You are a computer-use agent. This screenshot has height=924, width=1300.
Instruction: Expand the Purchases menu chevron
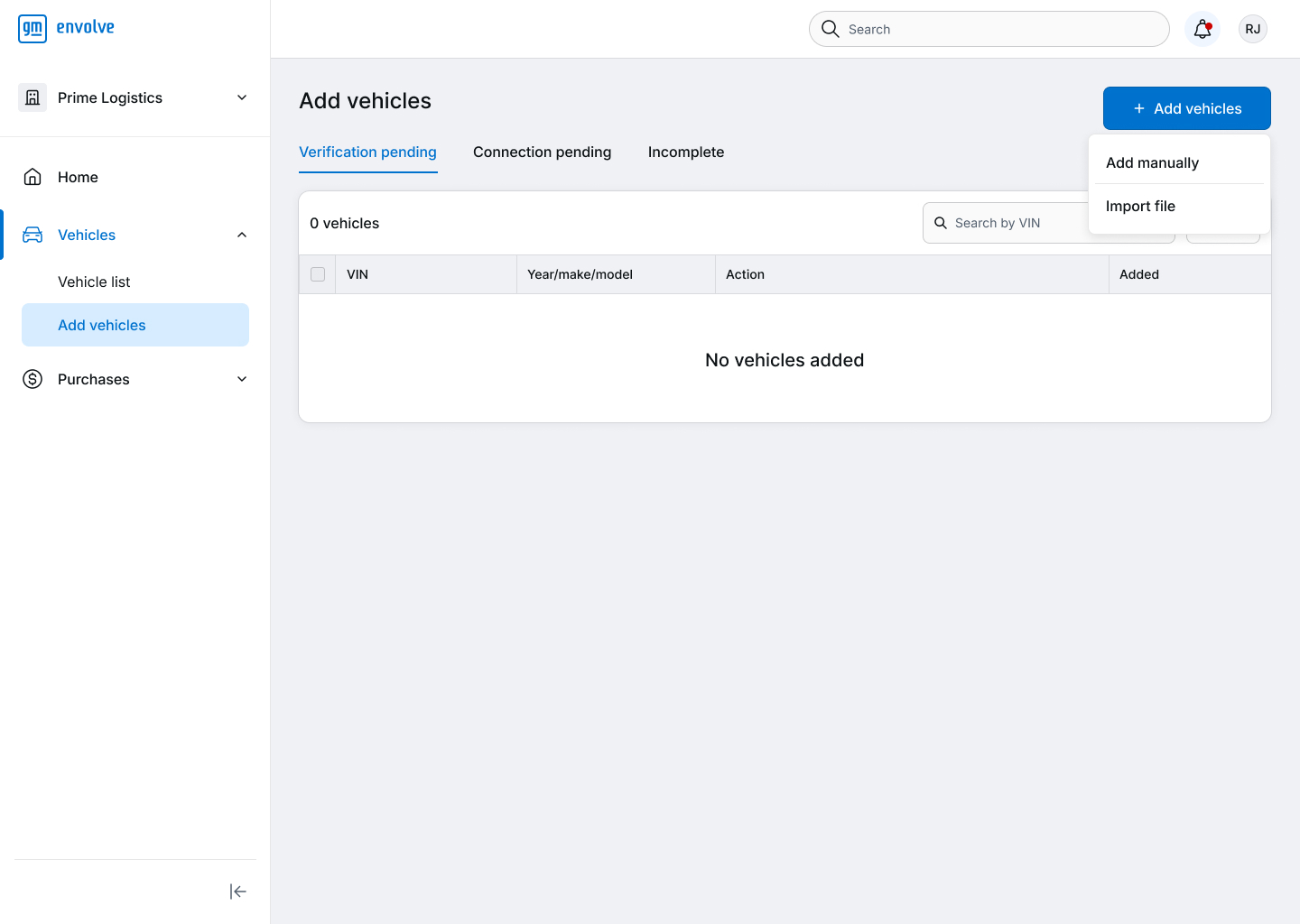(x=242, y=379)
